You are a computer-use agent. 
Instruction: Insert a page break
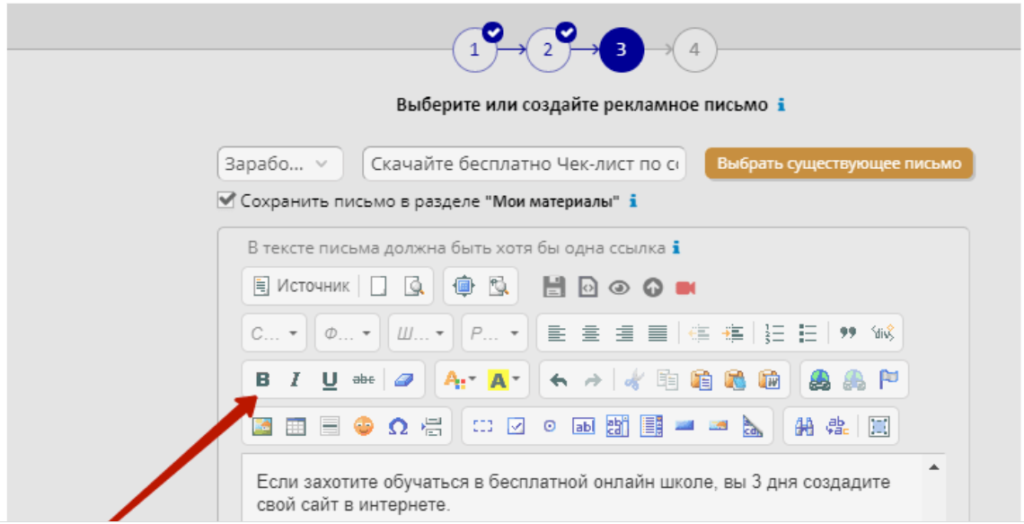[432, 427]
